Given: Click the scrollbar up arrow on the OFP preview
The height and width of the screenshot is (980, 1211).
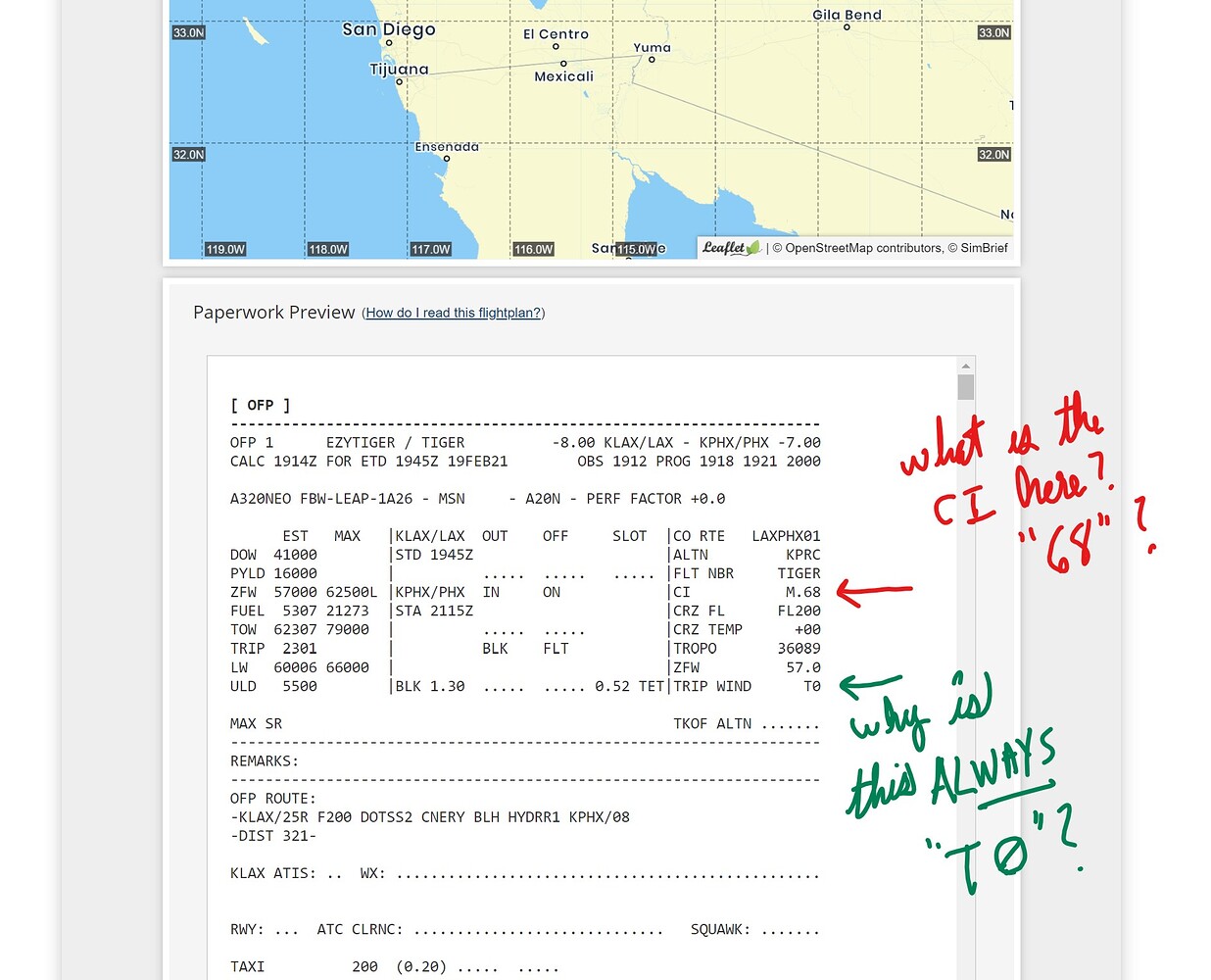Looking at the screenshot, I should 965,365.
